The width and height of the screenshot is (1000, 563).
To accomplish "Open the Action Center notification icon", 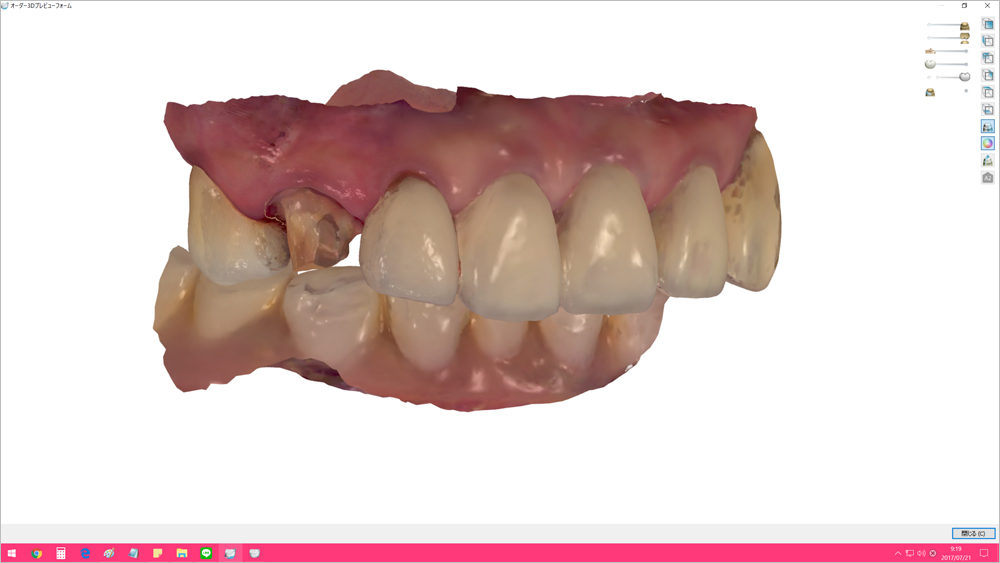I will (984, 553).
